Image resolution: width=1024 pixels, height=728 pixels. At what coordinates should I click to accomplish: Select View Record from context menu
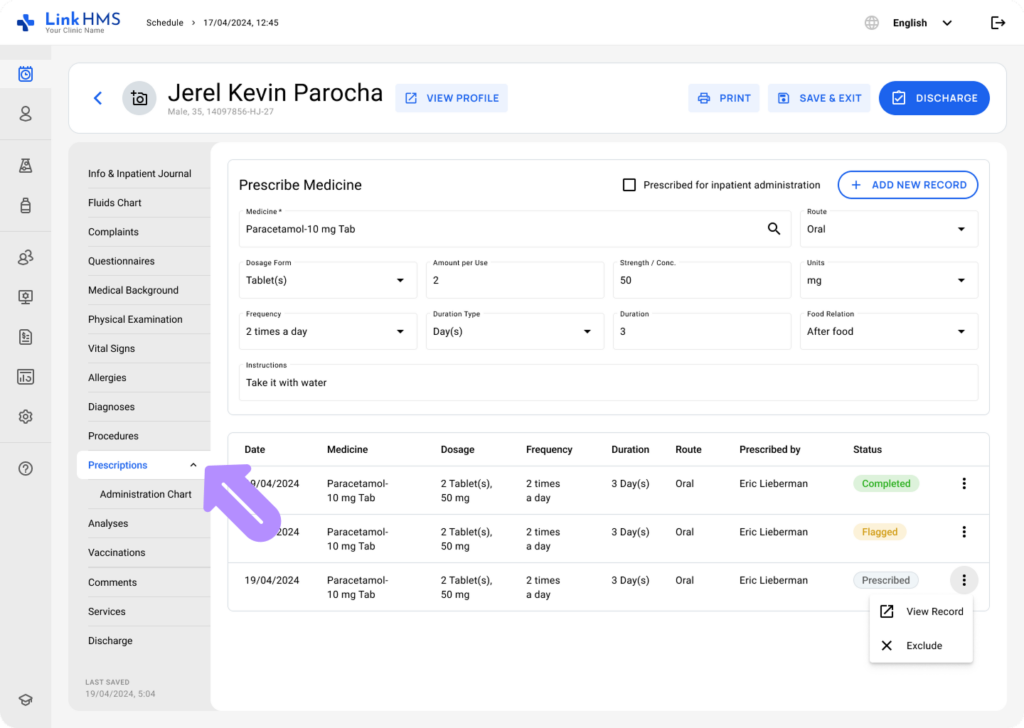point(921,612)
